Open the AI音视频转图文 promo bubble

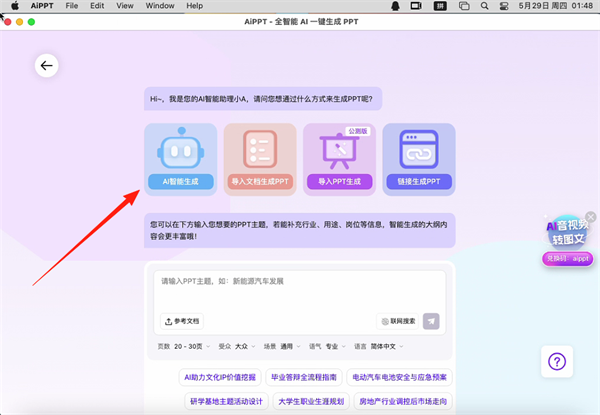tap(567, 233)
